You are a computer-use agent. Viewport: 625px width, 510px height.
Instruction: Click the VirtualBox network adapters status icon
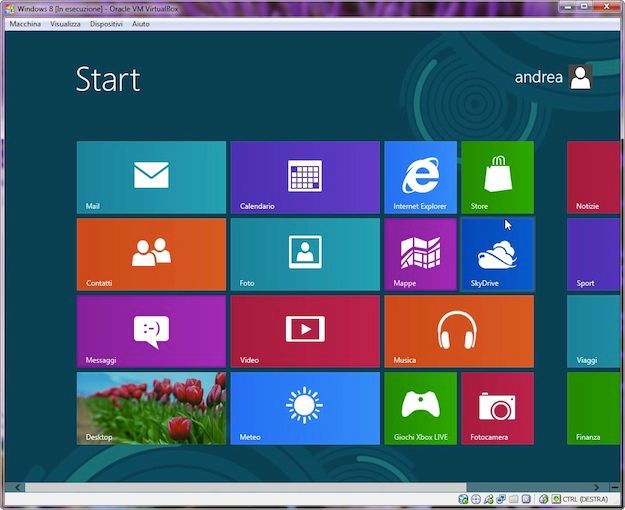[x=501, y=499]
